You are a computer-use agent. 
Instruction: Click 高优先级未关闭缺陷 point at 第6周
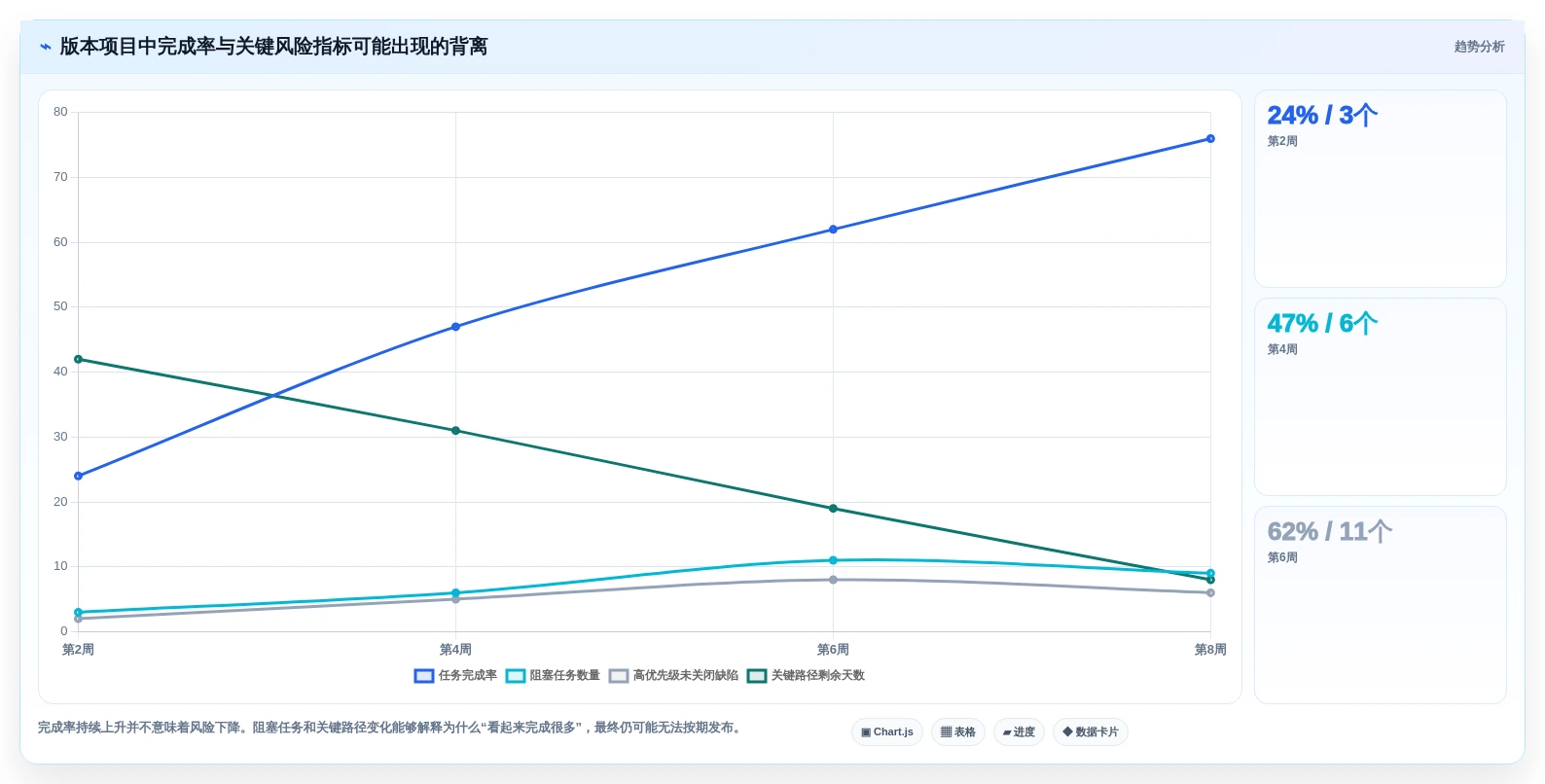[x=833, y=580]
